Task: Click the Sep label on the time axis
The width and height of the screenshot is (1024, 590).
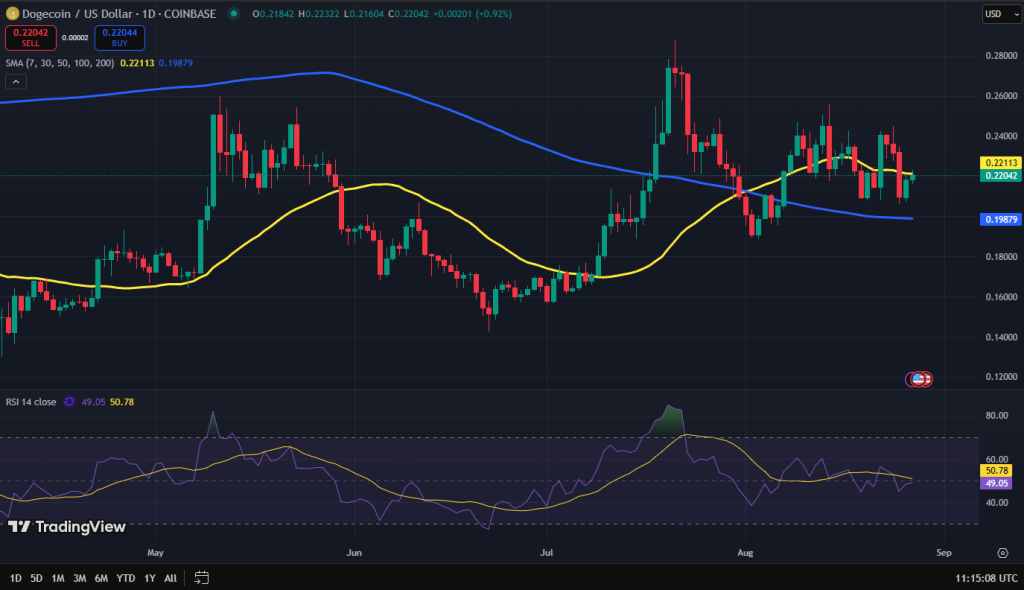Action: pyautogui.click(x=944, y=553)
